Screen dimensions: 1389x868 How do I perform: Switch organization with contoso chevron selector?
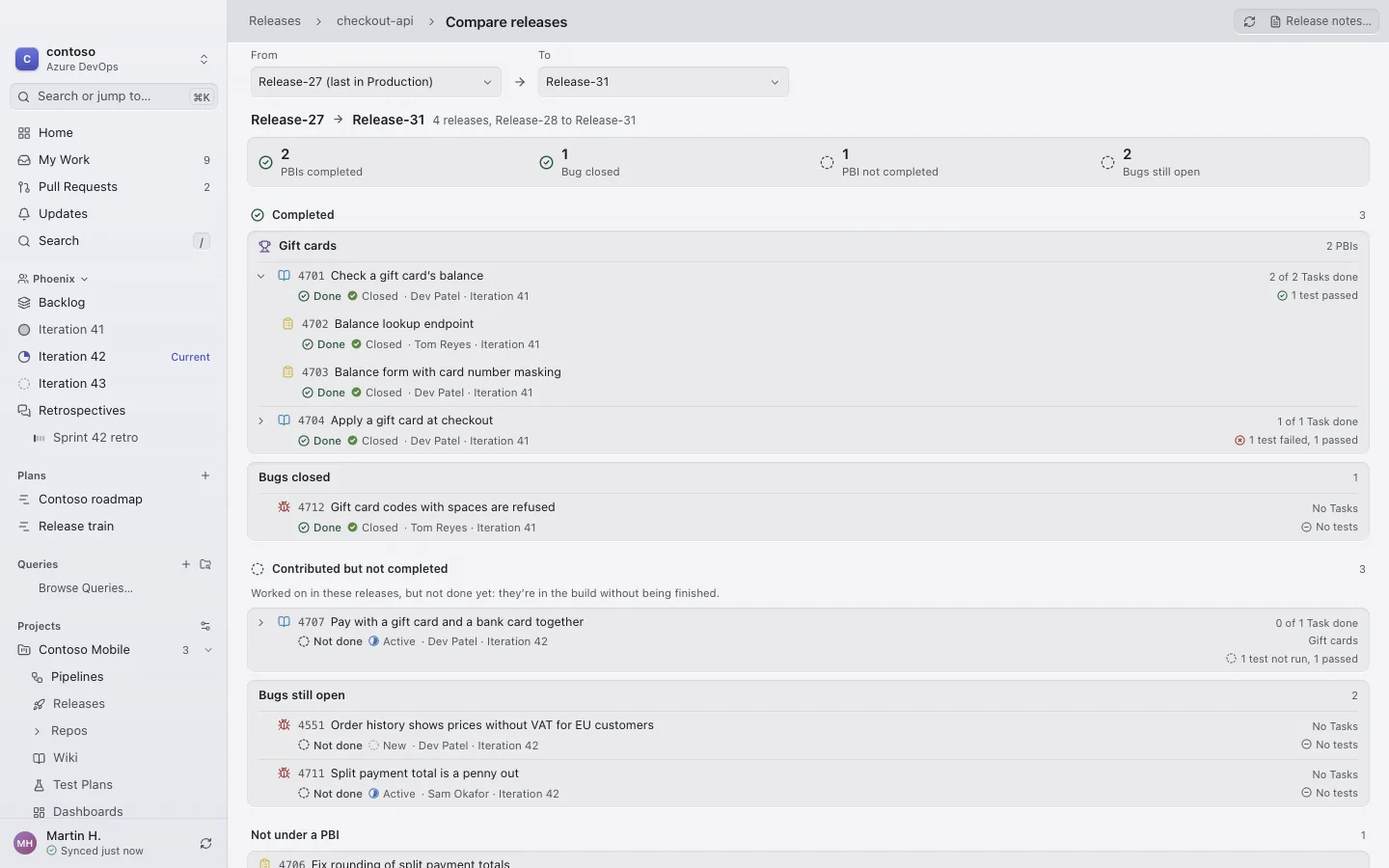coord(204,60)
